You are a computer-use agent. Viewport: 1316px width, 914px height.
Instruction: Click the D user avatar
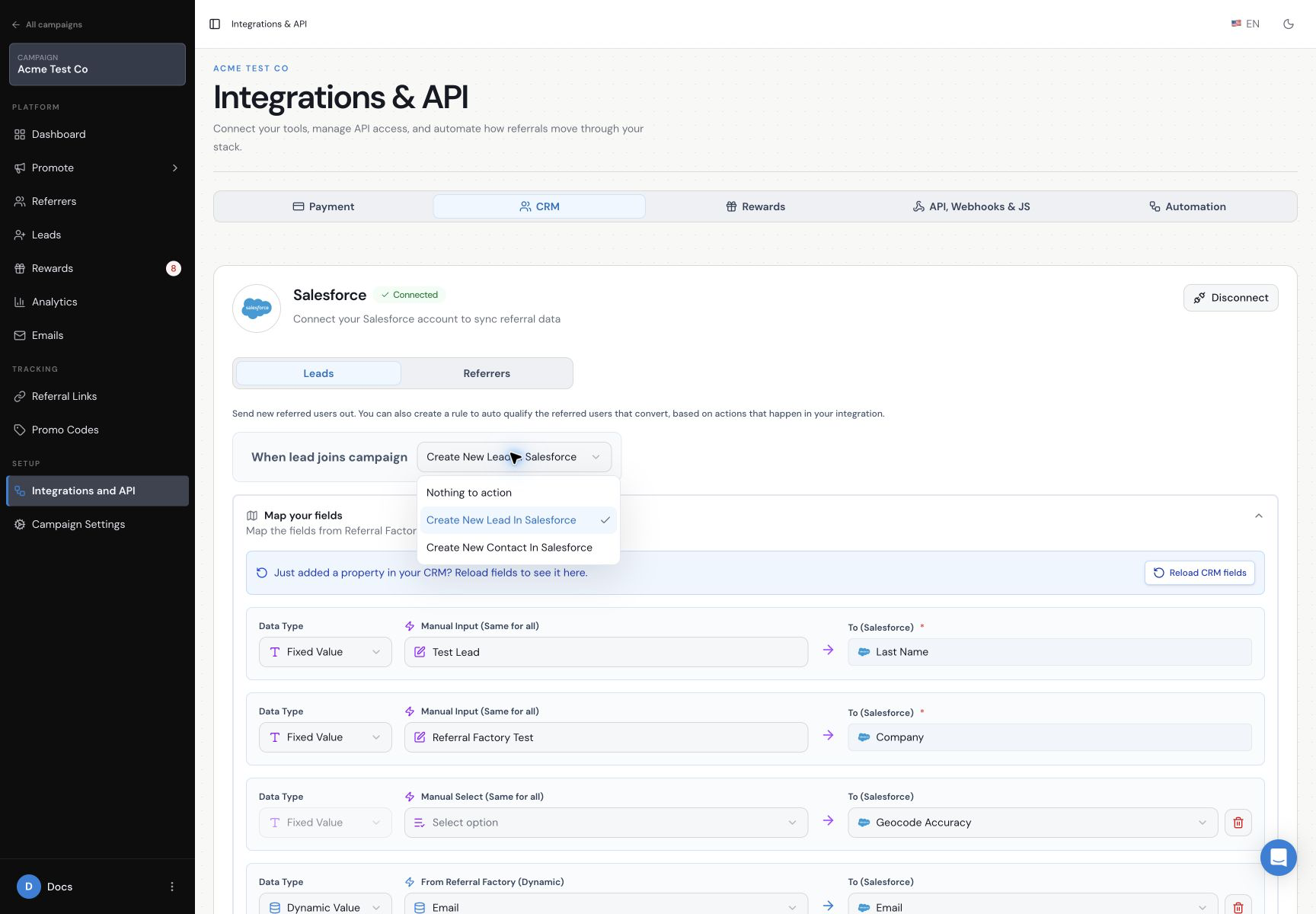[x=29, y=887]
